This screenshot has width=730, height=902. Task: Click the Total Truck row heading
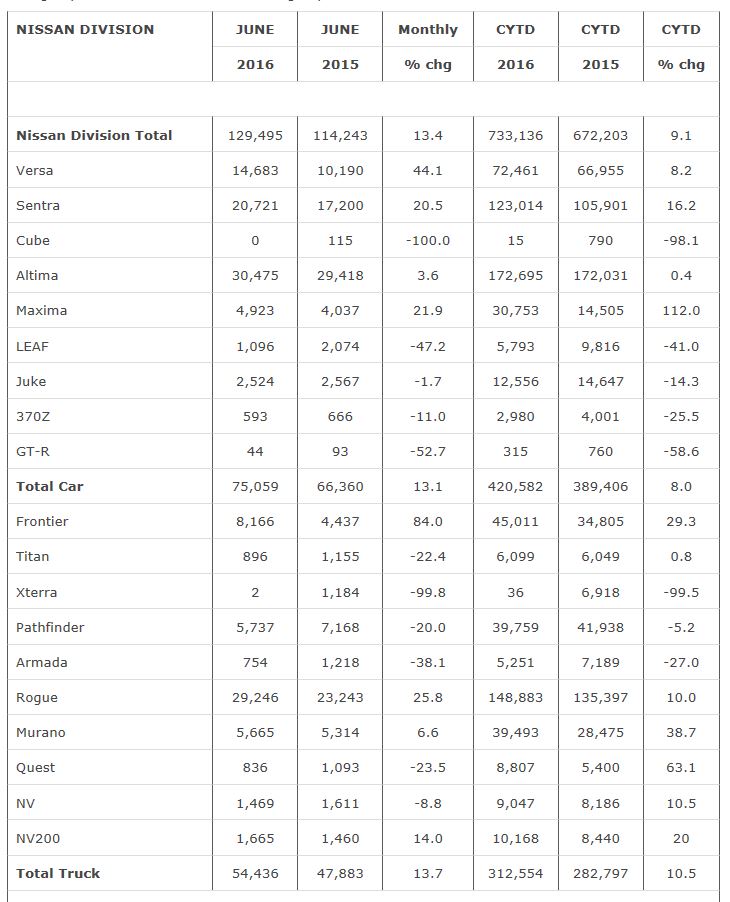click(58, 873)
